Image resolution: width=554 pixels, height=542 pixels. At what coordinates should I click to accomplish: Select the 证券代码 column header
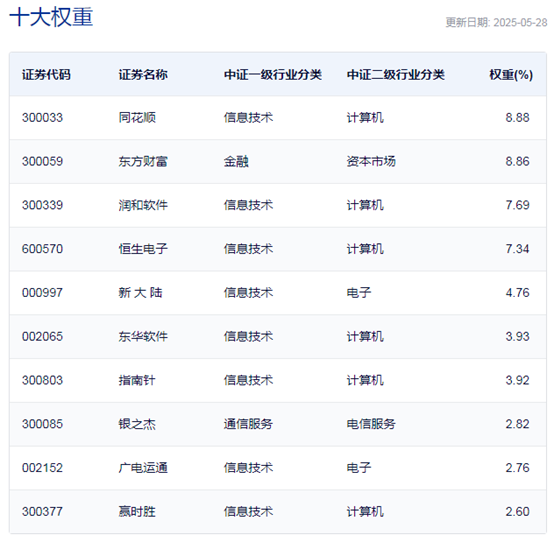tap(46, 75)
